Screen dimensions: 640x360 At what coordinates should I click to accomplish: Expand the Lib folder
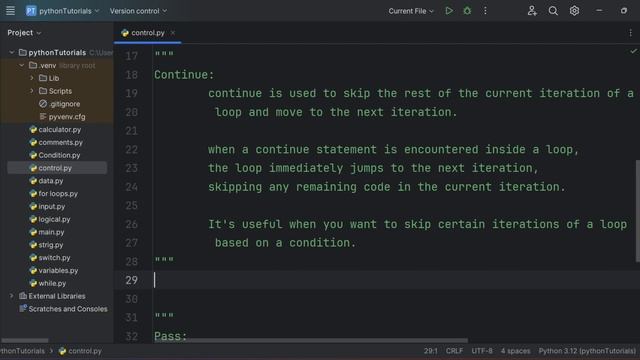pyautogui.click(x=32, y=78)
